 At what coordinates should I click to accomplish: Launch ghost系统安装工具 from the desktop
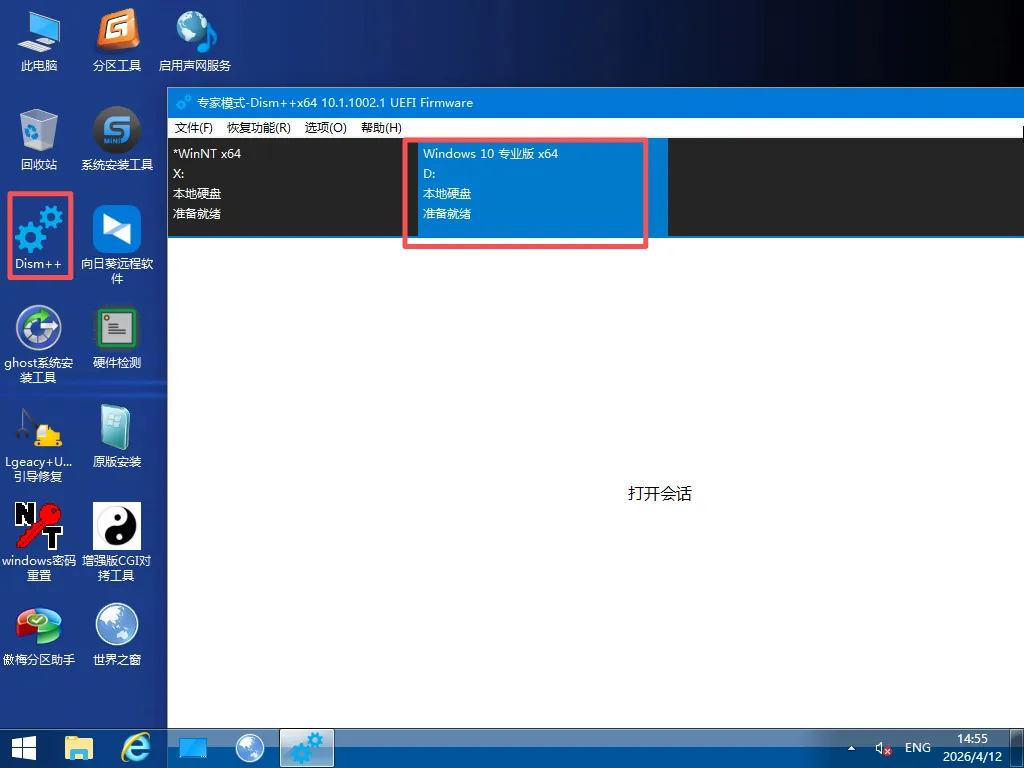pos(39,344)
